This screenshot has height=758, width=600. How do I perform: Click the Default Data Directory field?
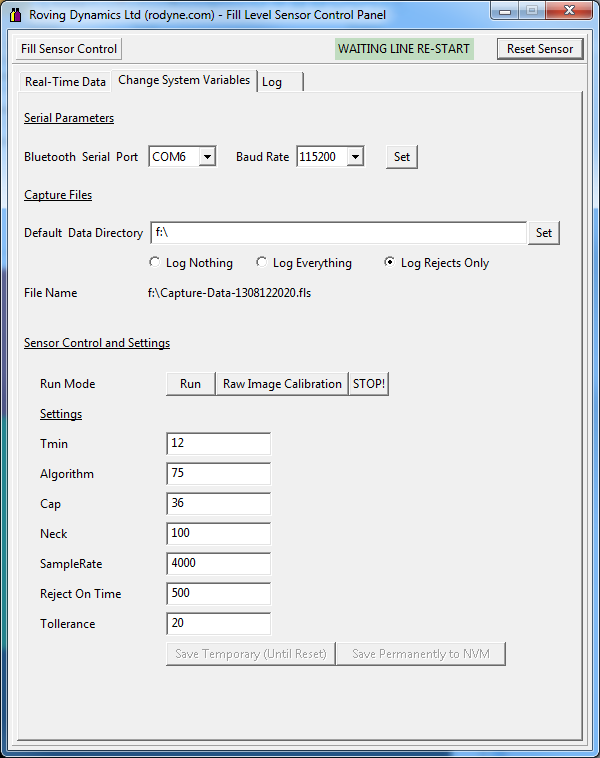coord(338,233)
